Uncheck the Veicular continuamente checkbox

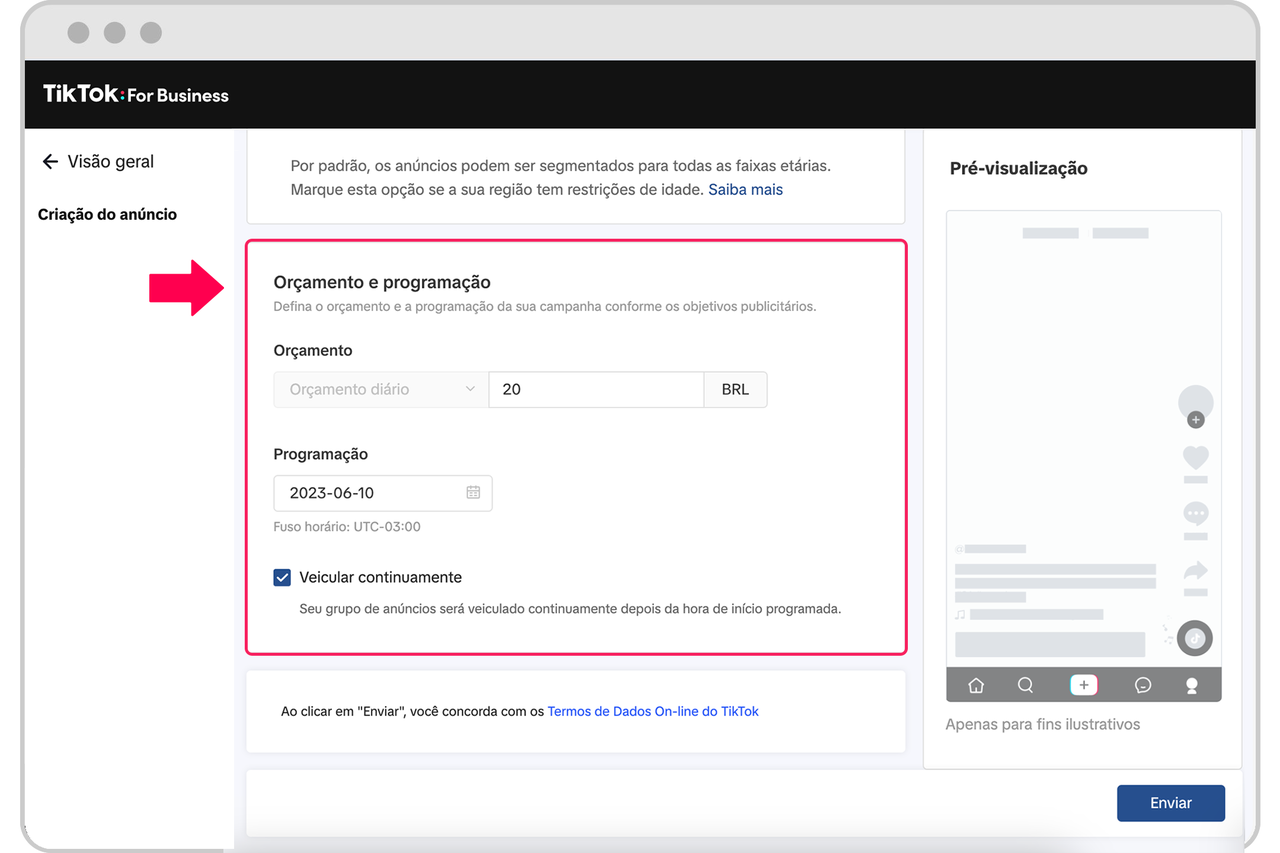coord(282,578)
